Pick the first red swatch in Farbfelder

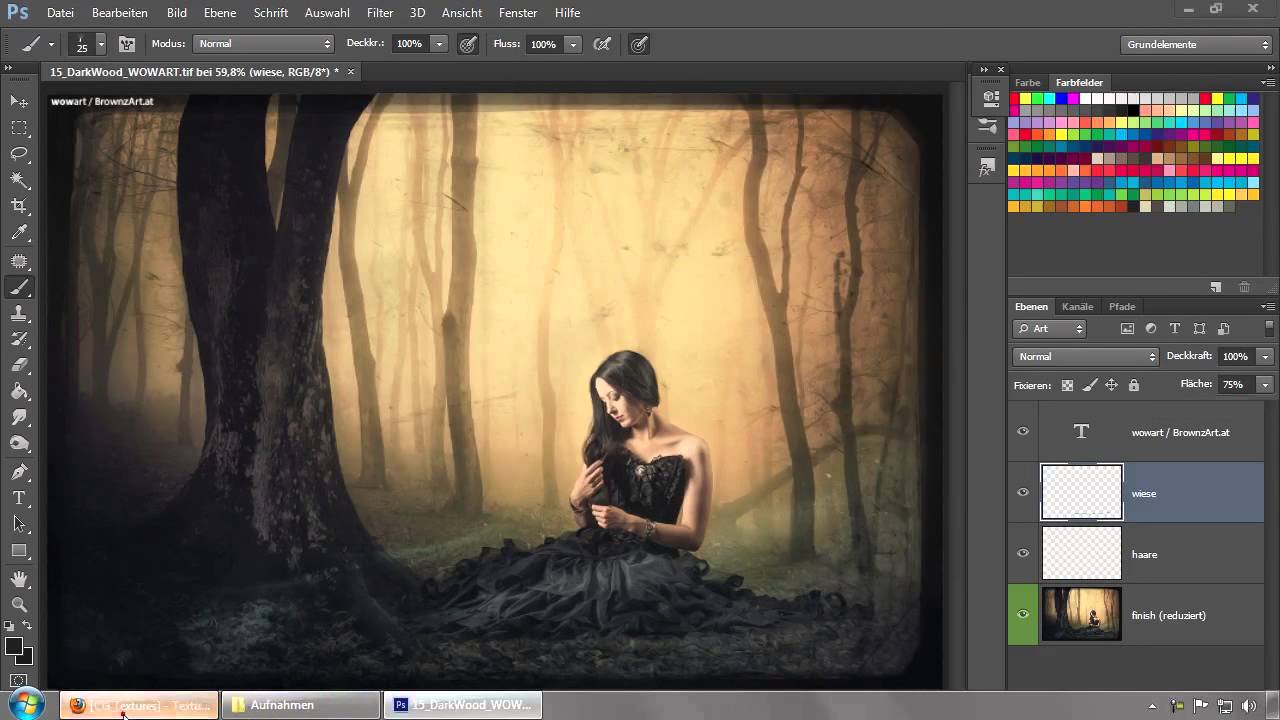(1014, 98)
